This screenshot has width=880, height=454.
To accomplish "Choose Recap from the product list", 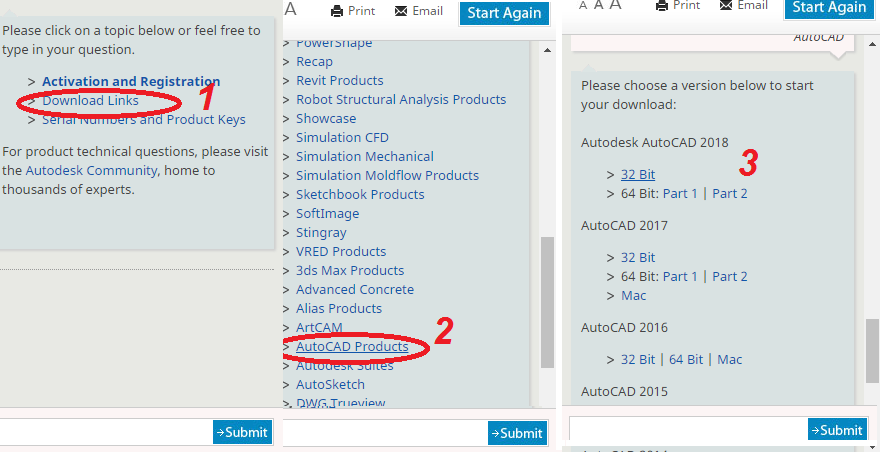I will (x=314, y=61).
